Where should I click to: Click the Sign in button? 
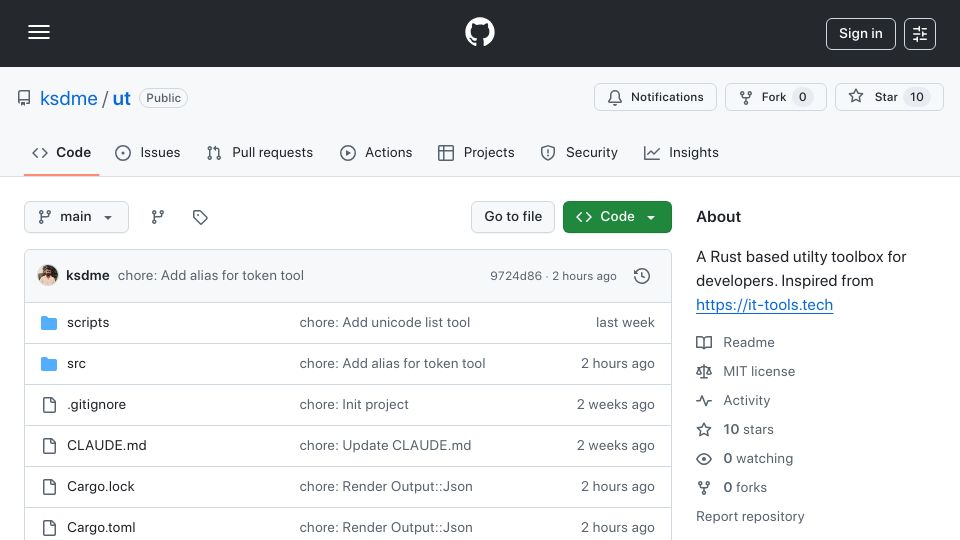(860, 34)
